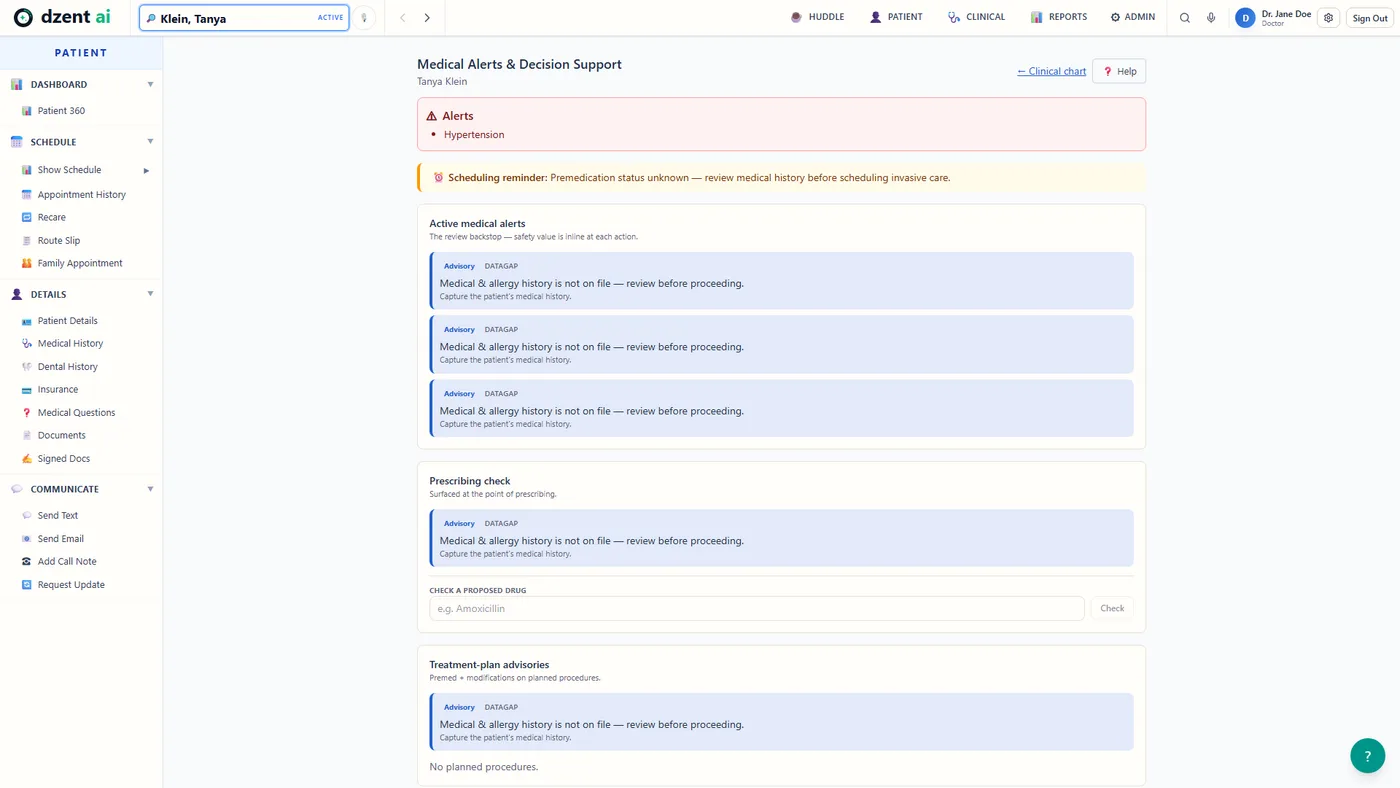Click the Send Email icon

click(x=27, y=539)
